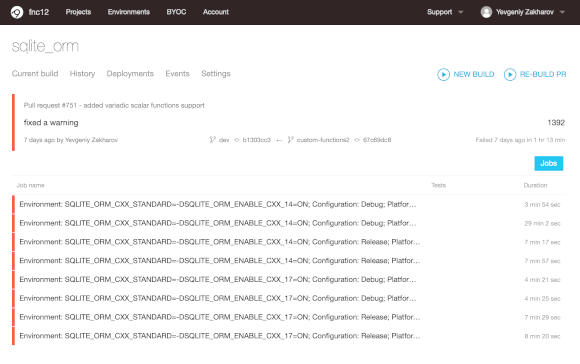Expand the Support menu arrow
580x364 pixels.
click(x=461, y=12)
